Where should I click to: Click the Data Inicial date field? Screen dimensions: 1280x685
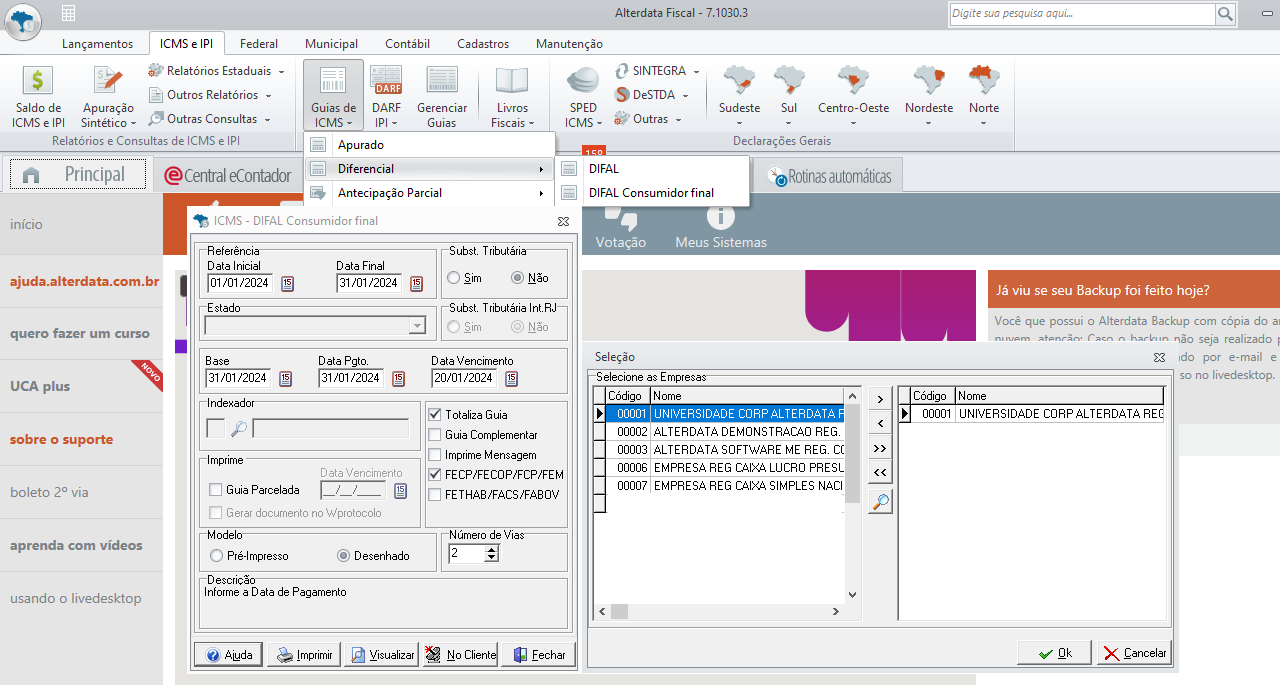[x=240, y=283]
